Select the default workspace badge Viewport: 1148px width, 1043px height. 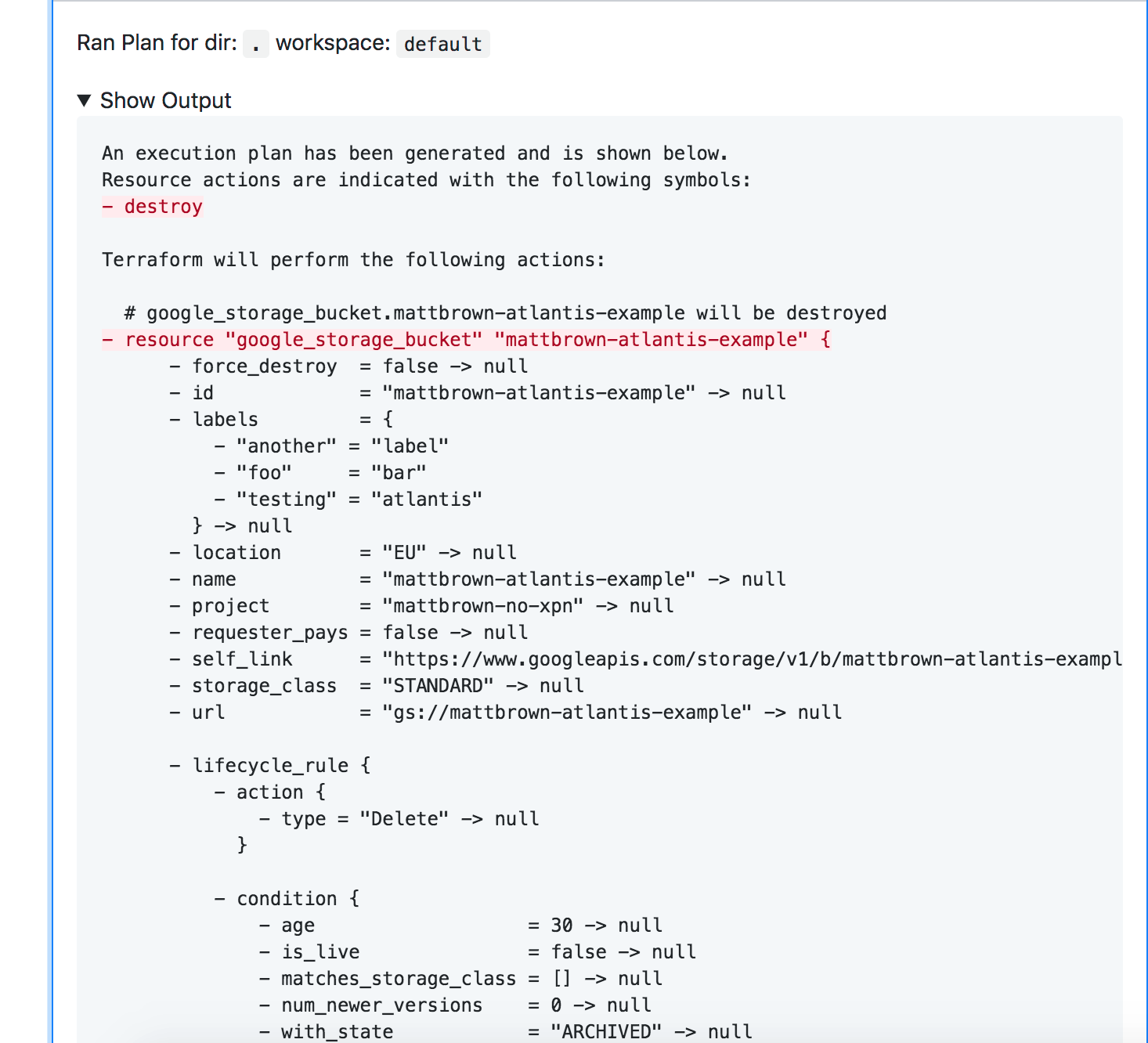(442, 44)
